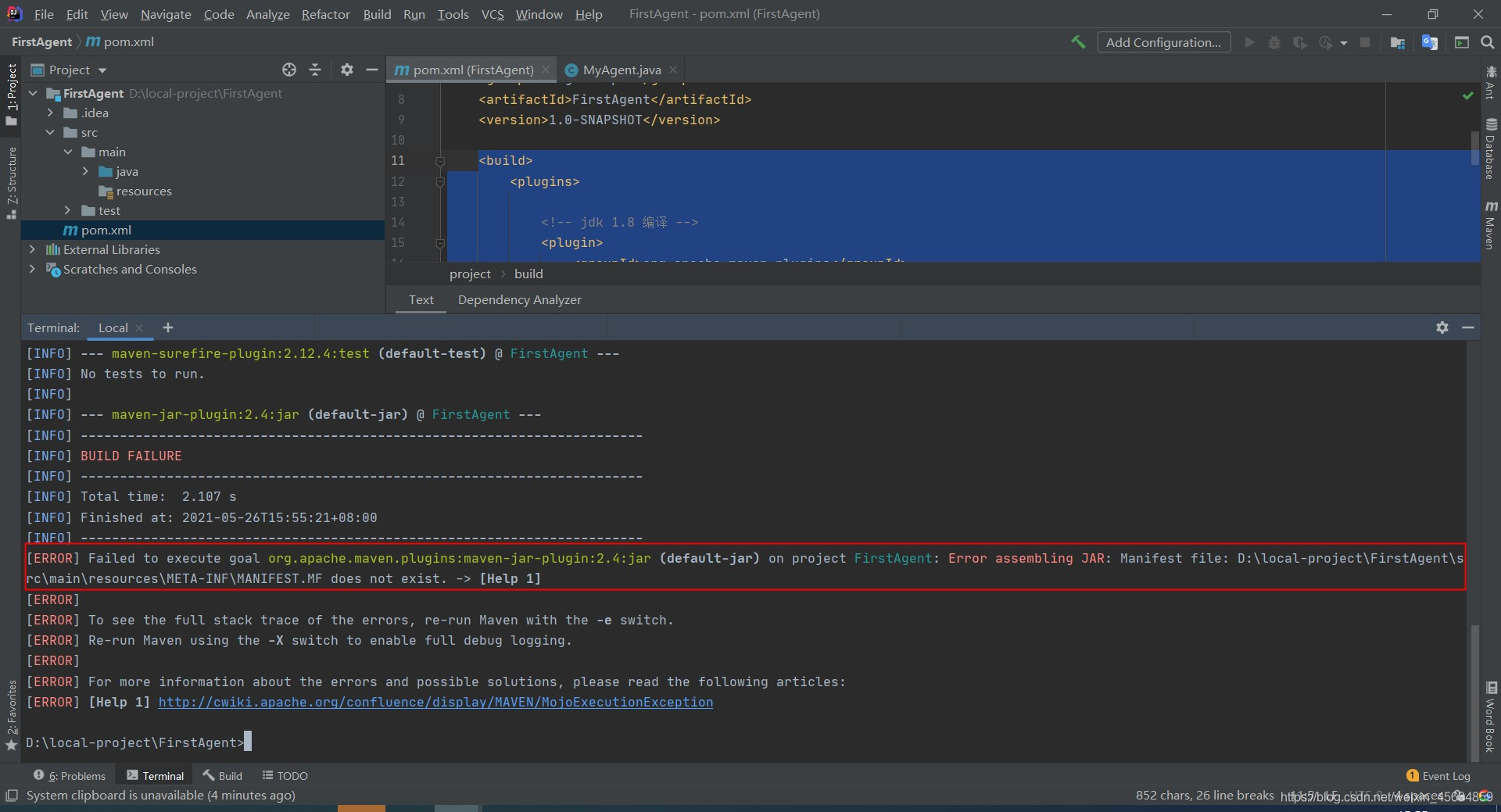Open Project Structure folder icon in toolbar

(1398, 42)
